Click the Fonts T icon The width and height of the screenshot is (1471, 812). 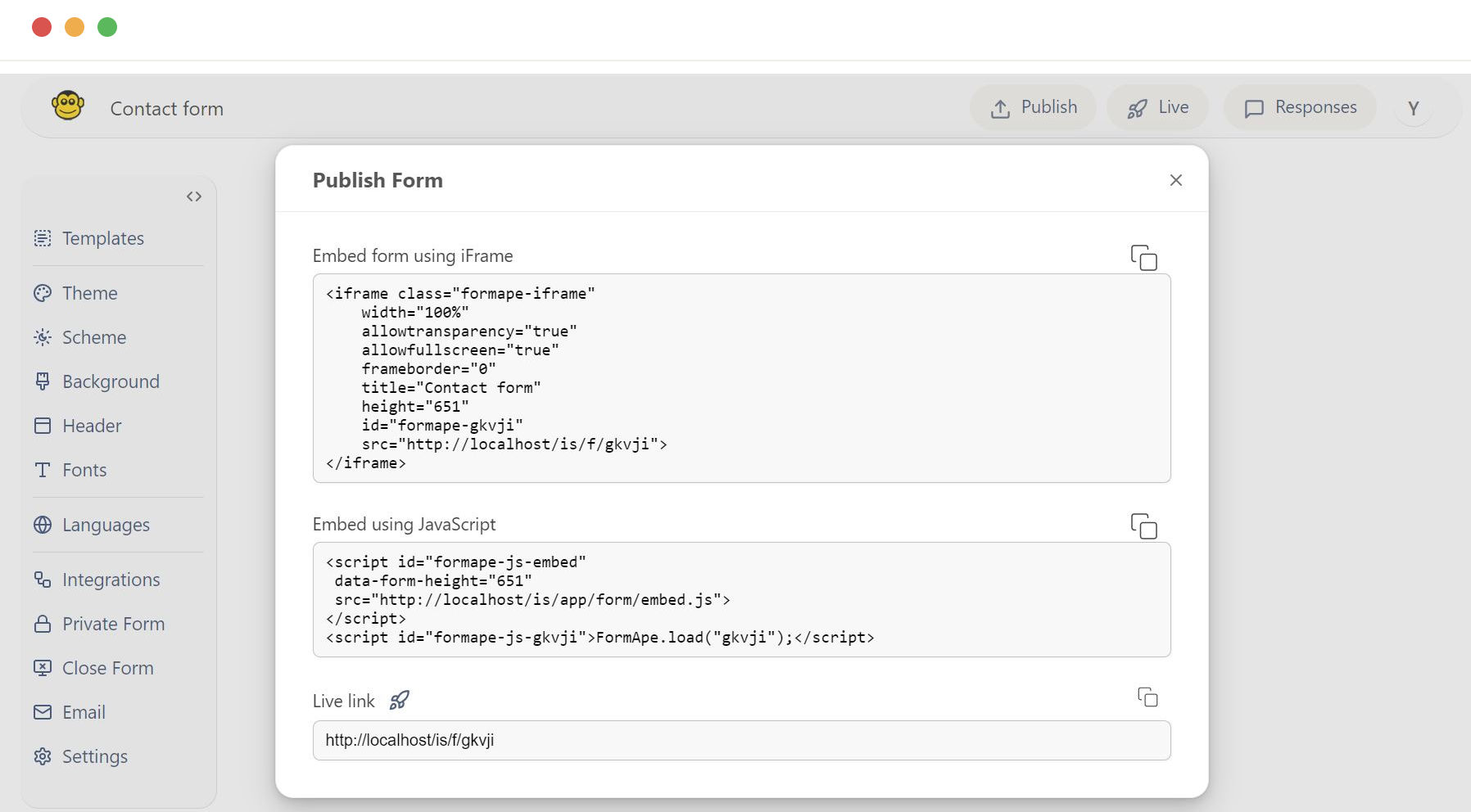tap(43, 470)
